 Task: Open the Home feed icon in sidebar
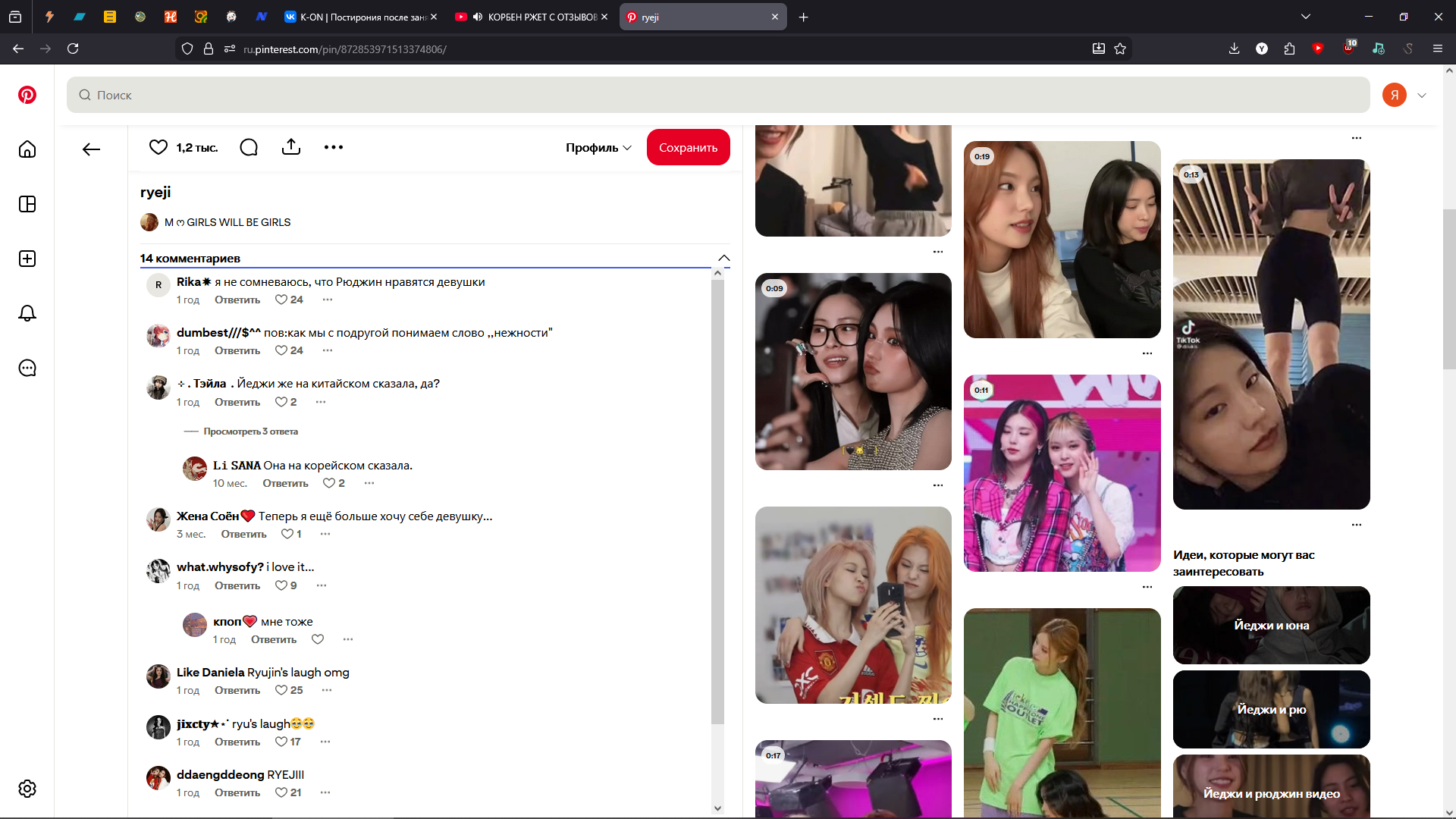coord(27,149)
